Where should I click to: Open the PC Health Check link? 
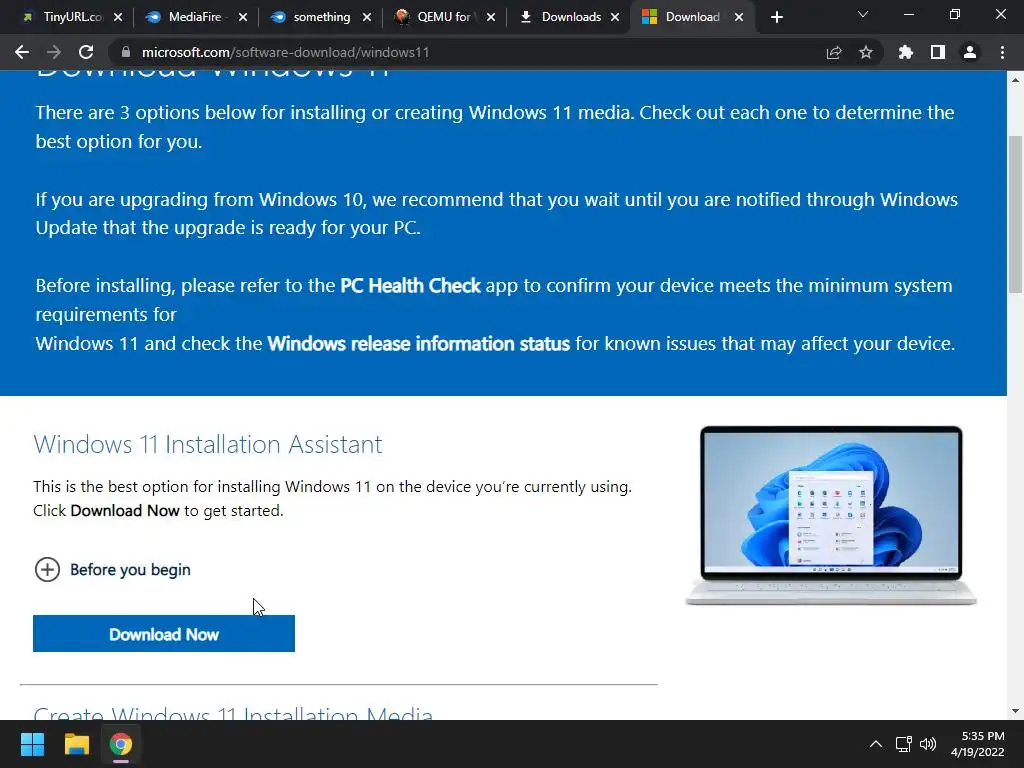(x=410, y=285)
